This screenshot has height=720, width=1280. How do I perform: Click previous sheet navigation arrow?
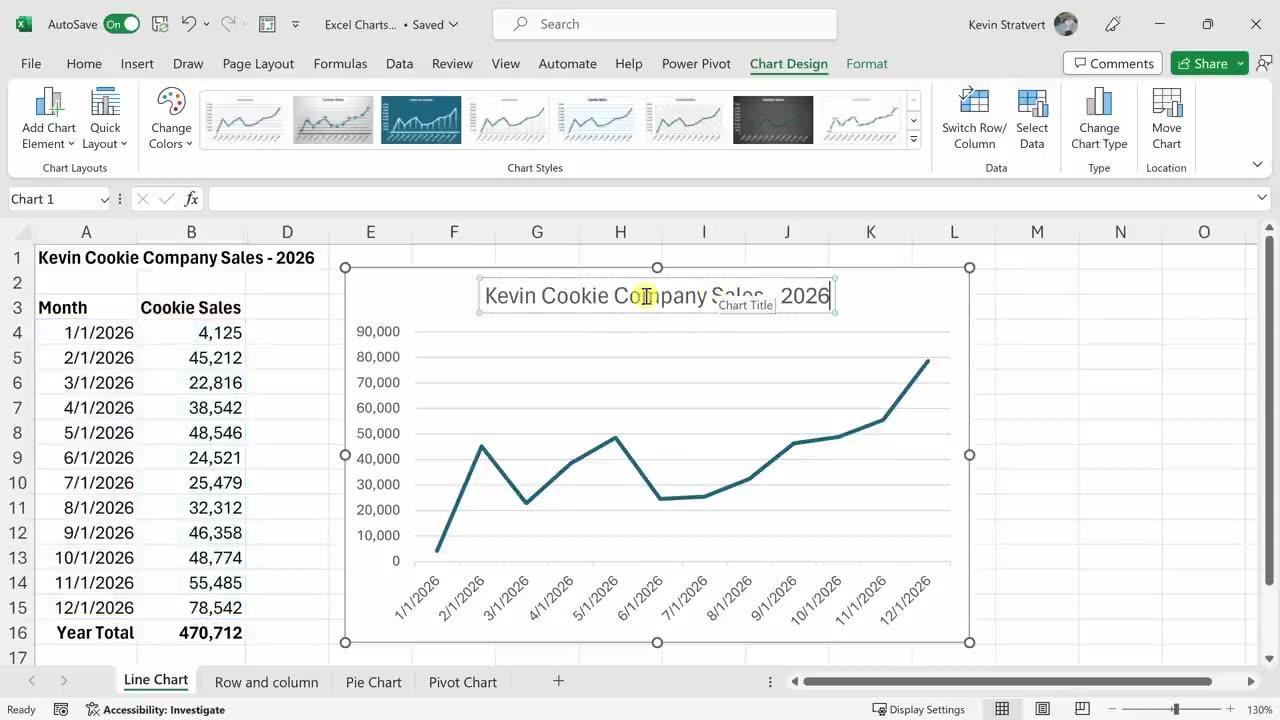pos(32,681)
